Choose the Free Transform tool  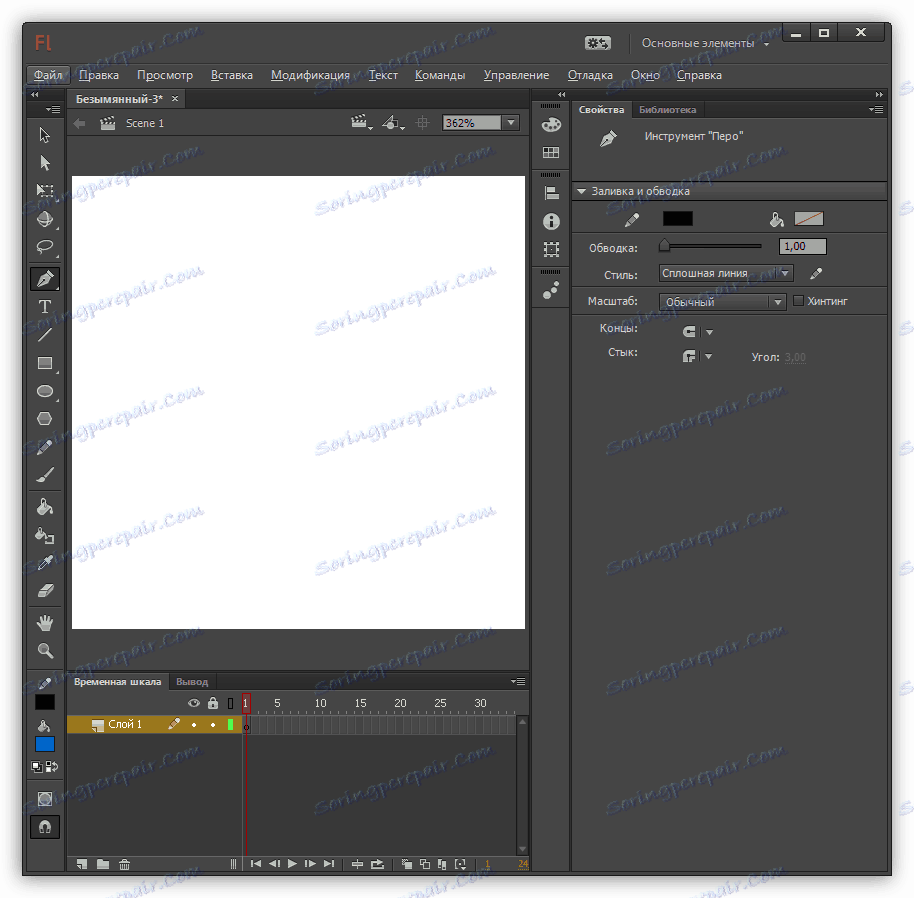[x=45, y=191]
